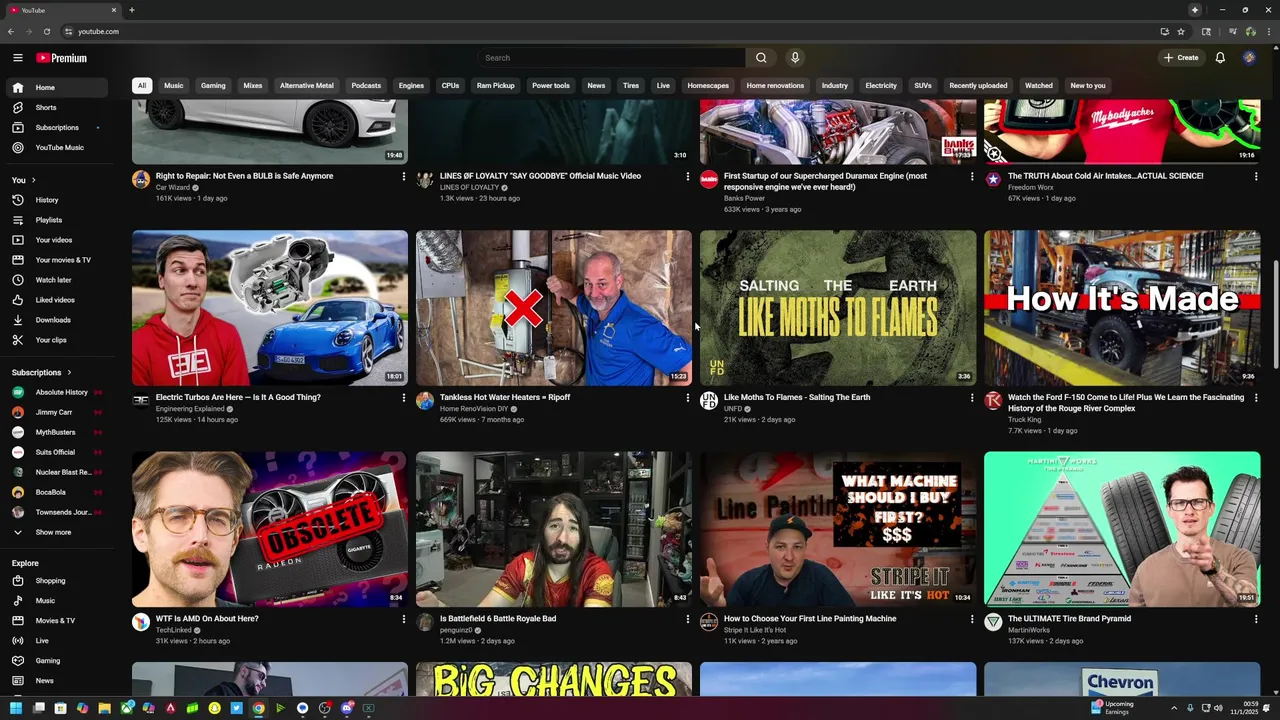The width and height of the screenshot is (1280, 720).
Task: Click the search magnifier button
Action: click(761, 58)
